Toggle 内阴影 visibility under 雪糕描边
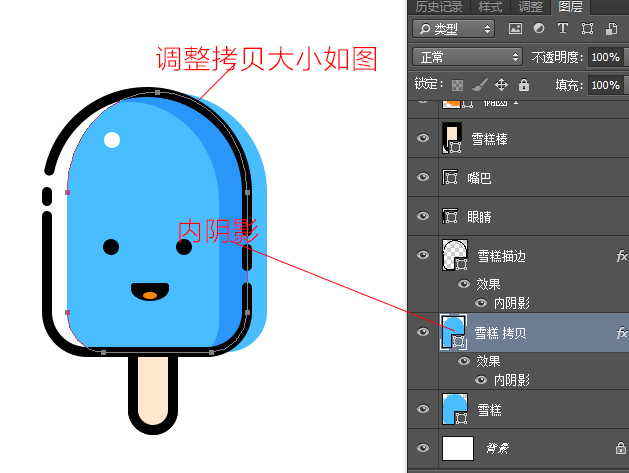The image size is (629, 473). pyautogui.click(x=481, y=303)
